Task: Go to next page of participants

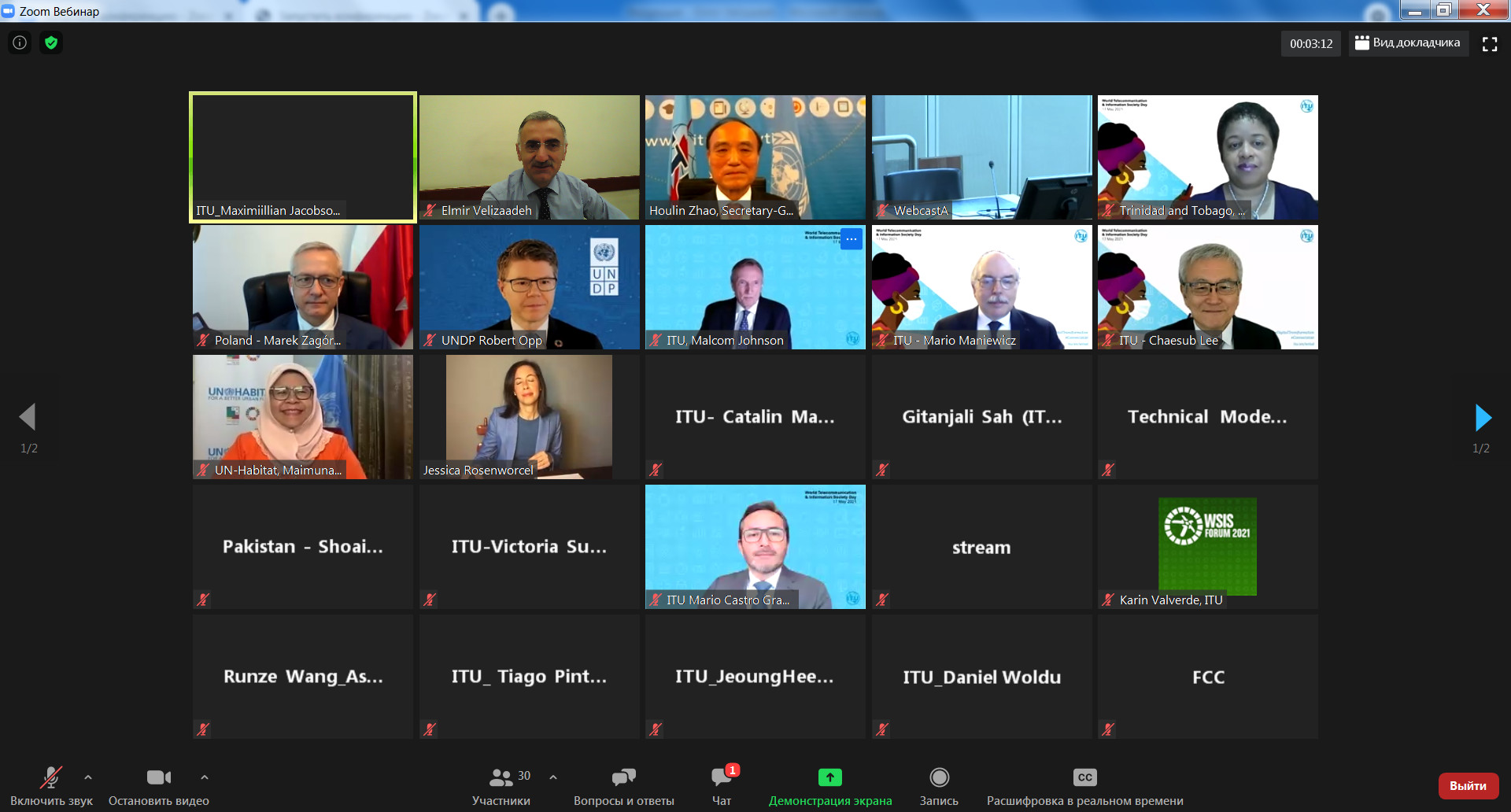Action: click(x=1482, y=418)
